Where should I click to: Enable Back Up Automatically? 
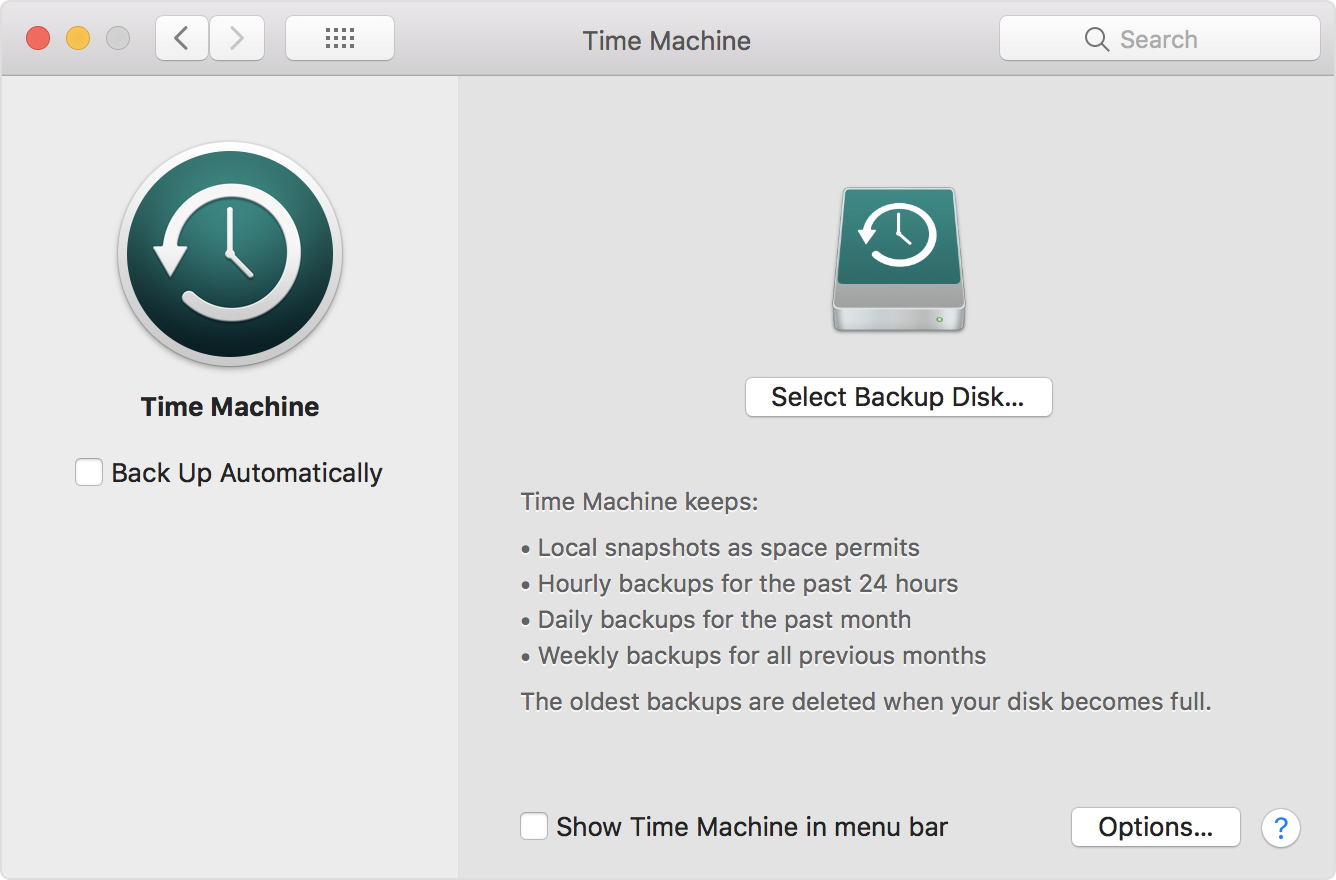(x=89, y=471)
